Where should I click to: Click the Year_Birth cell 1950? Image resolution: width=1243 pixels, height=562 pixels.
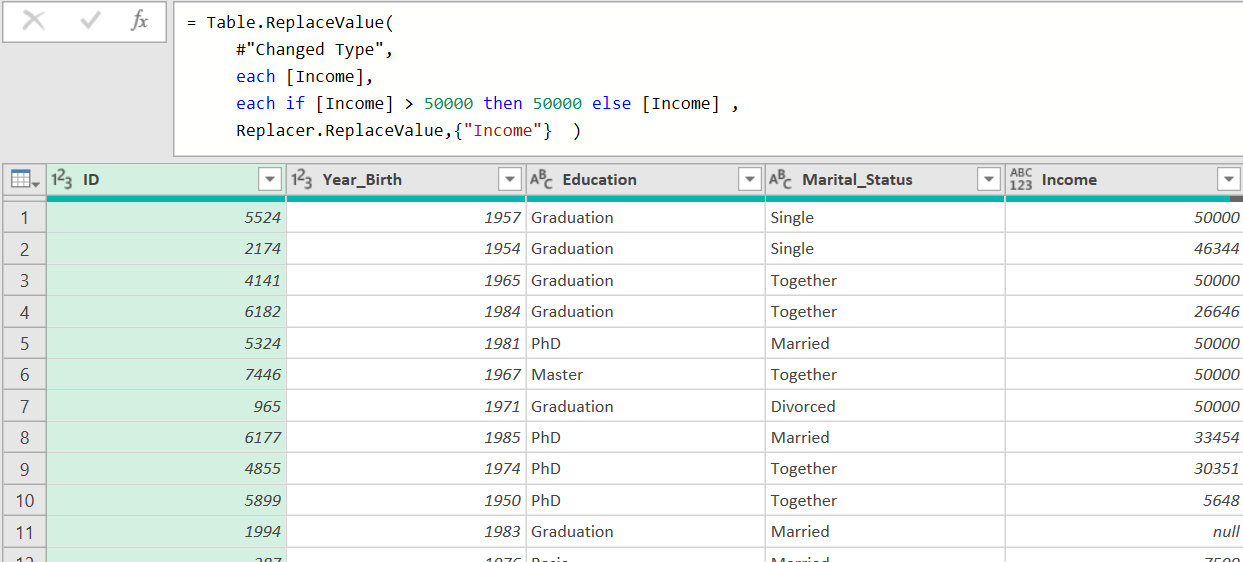pos(406,500)
